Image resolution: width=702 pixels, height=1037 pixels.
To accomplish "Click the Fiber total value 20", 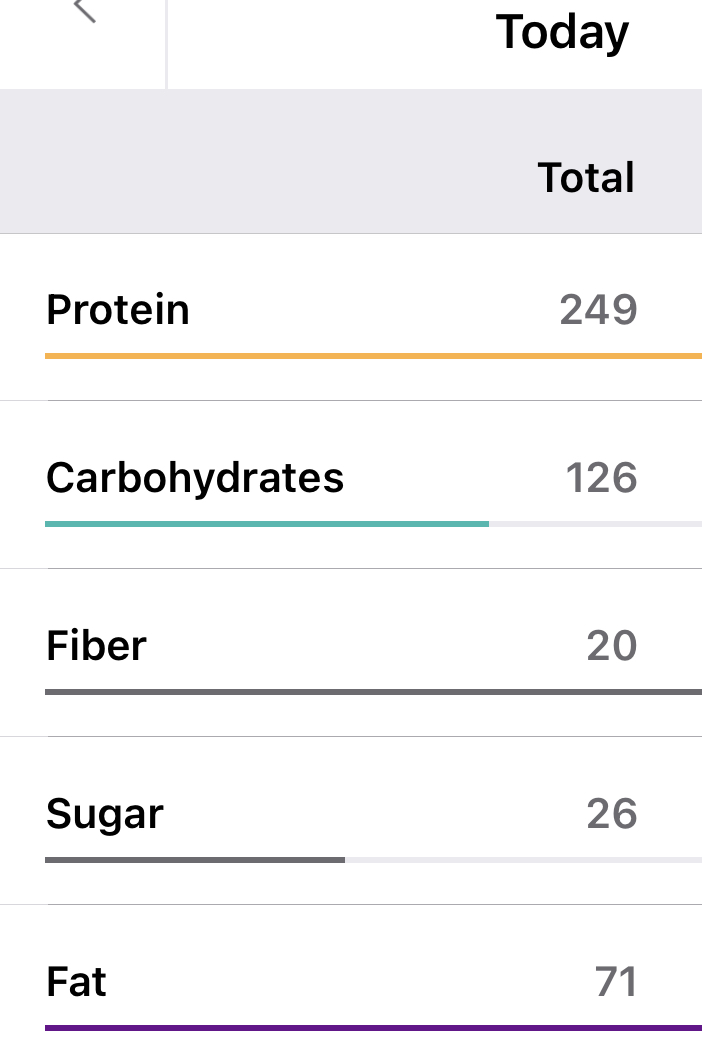I will 611,646.
